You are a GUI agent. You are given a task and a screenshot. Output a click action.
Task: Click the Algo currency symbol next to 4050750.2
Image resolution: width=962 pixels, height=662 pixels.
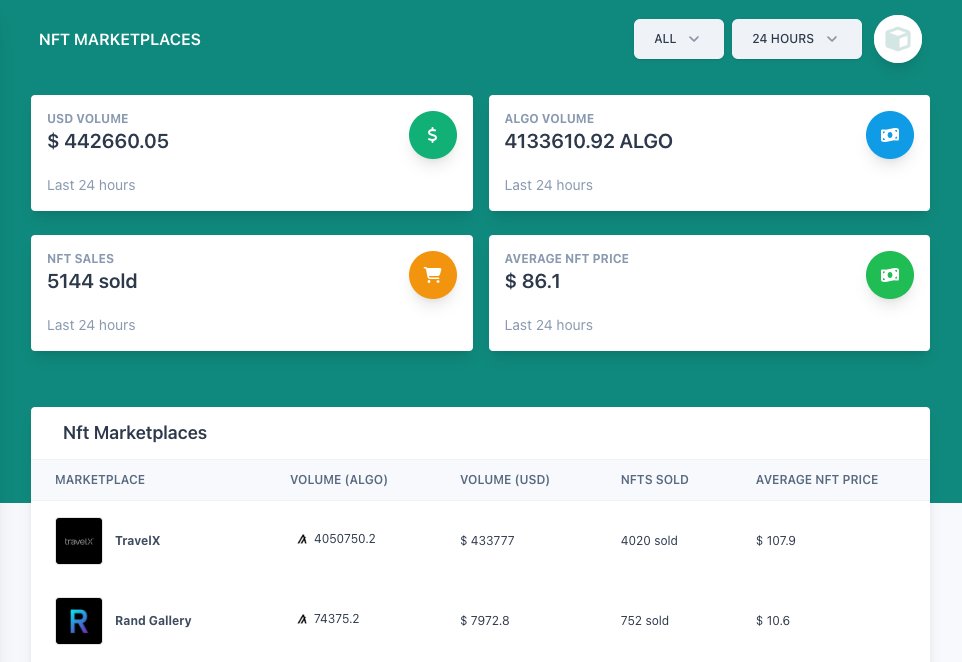[302, 538]
